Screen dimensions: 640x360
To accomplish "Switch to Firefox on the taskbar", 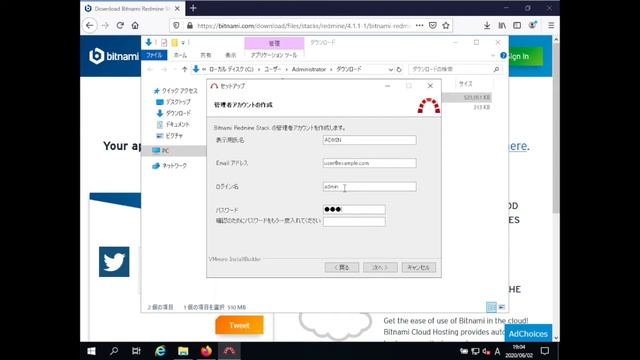I will 206,351.
